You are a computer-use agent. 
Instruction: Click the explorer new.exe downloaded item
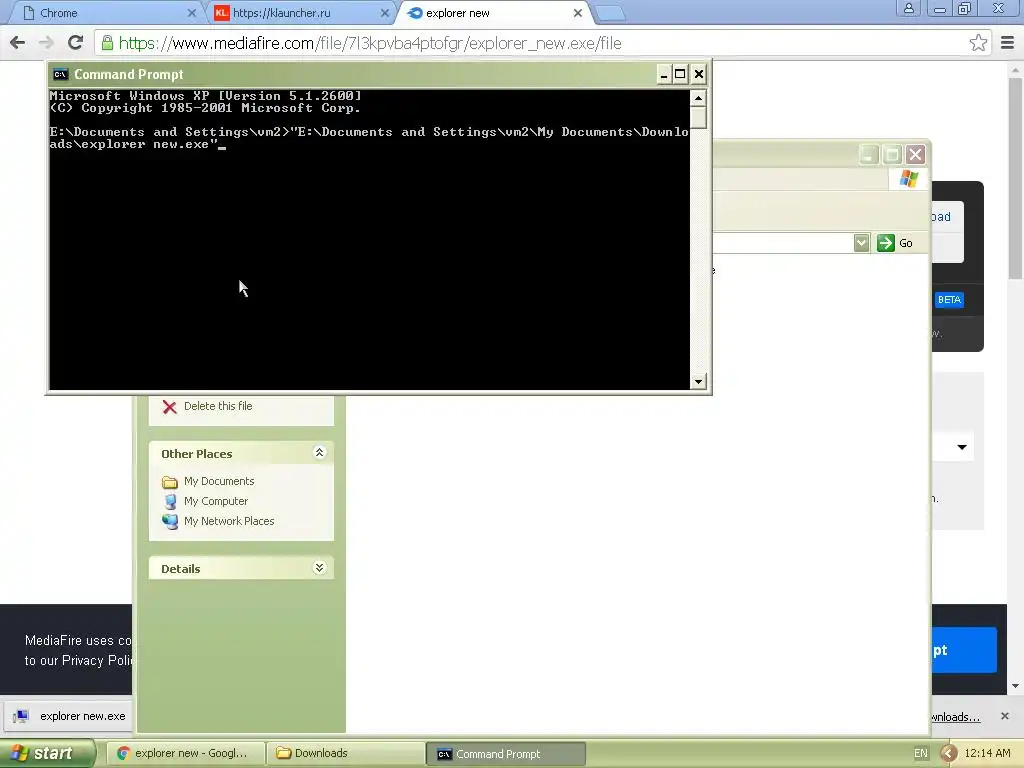(x=70, y=716)
